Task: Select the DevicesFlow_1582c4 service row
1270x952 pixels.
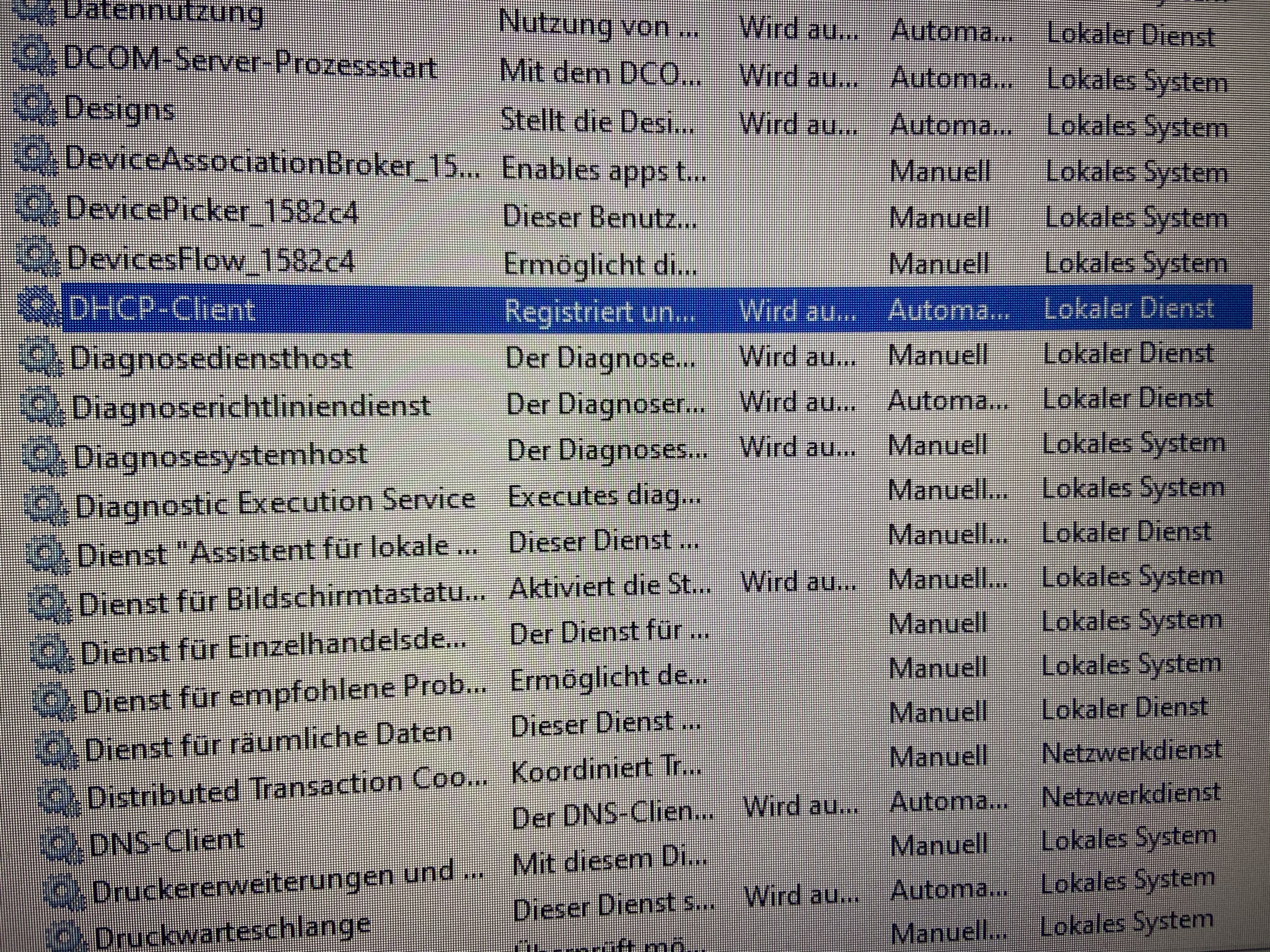Action: point(210,260)
